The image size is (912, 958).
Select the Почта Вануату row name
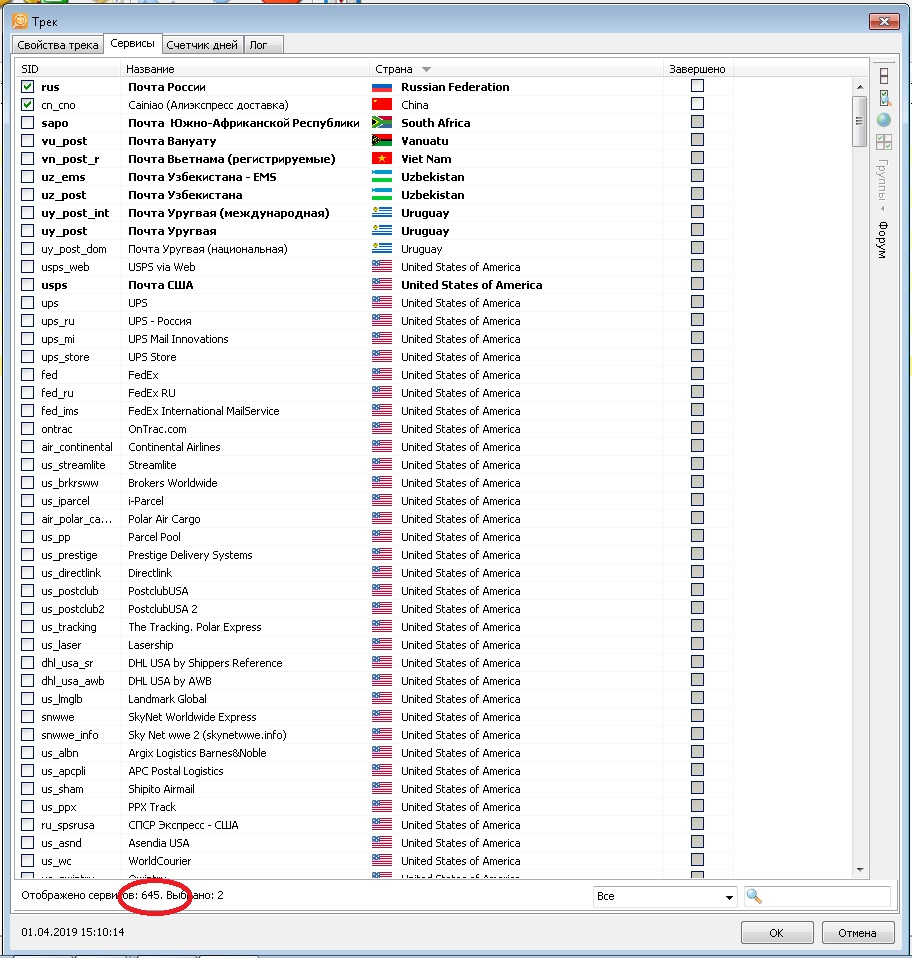click(x=172, y=141)
